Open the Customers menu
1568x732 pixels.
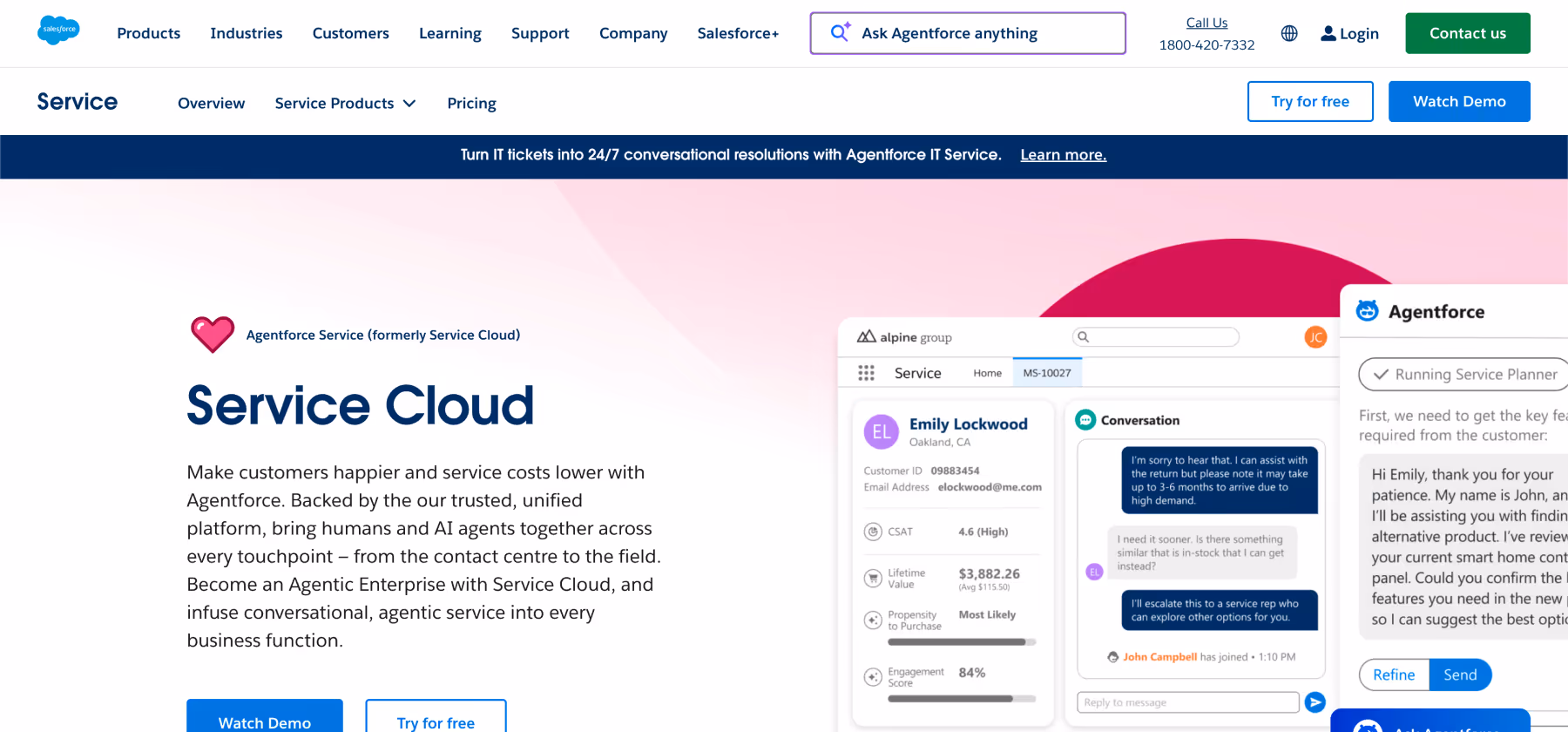tap(351, 33)
